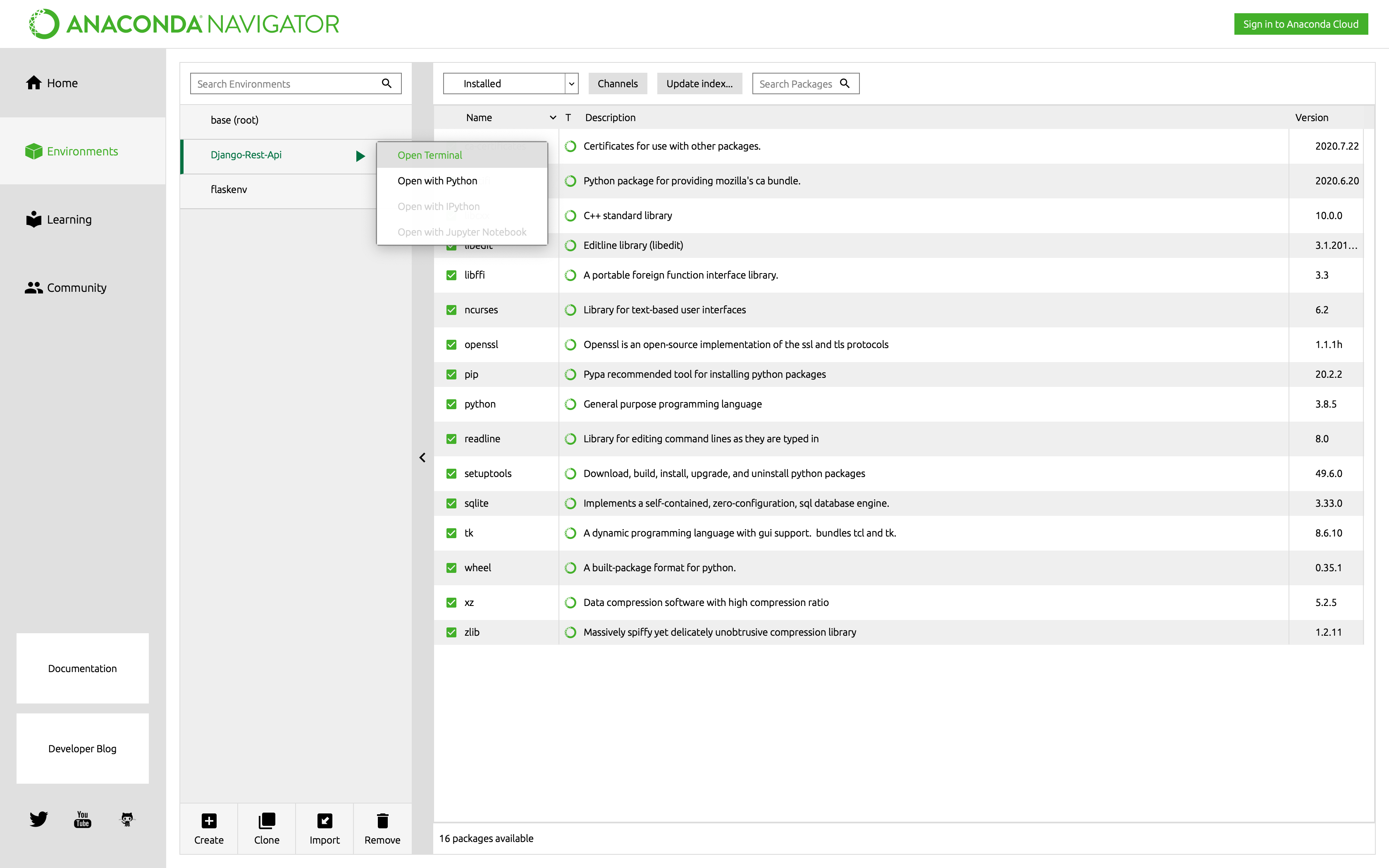This screenshot has height=868, width=1389.
Task: Expand the Installed packages filter dropdown
Action: (571, 84)
